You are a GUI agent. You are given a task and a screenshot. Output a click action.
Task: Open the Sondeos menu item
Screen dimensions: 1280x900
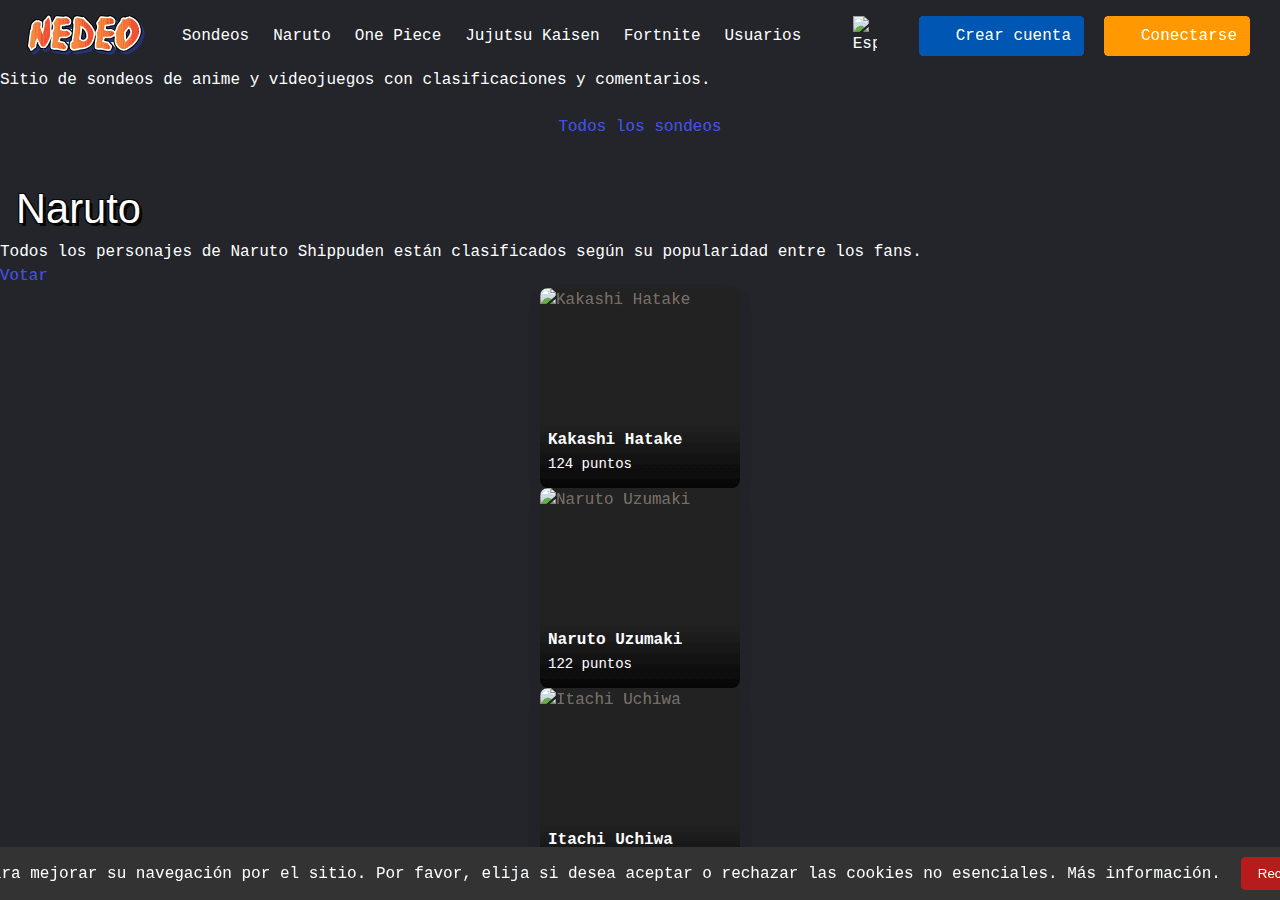215,35
